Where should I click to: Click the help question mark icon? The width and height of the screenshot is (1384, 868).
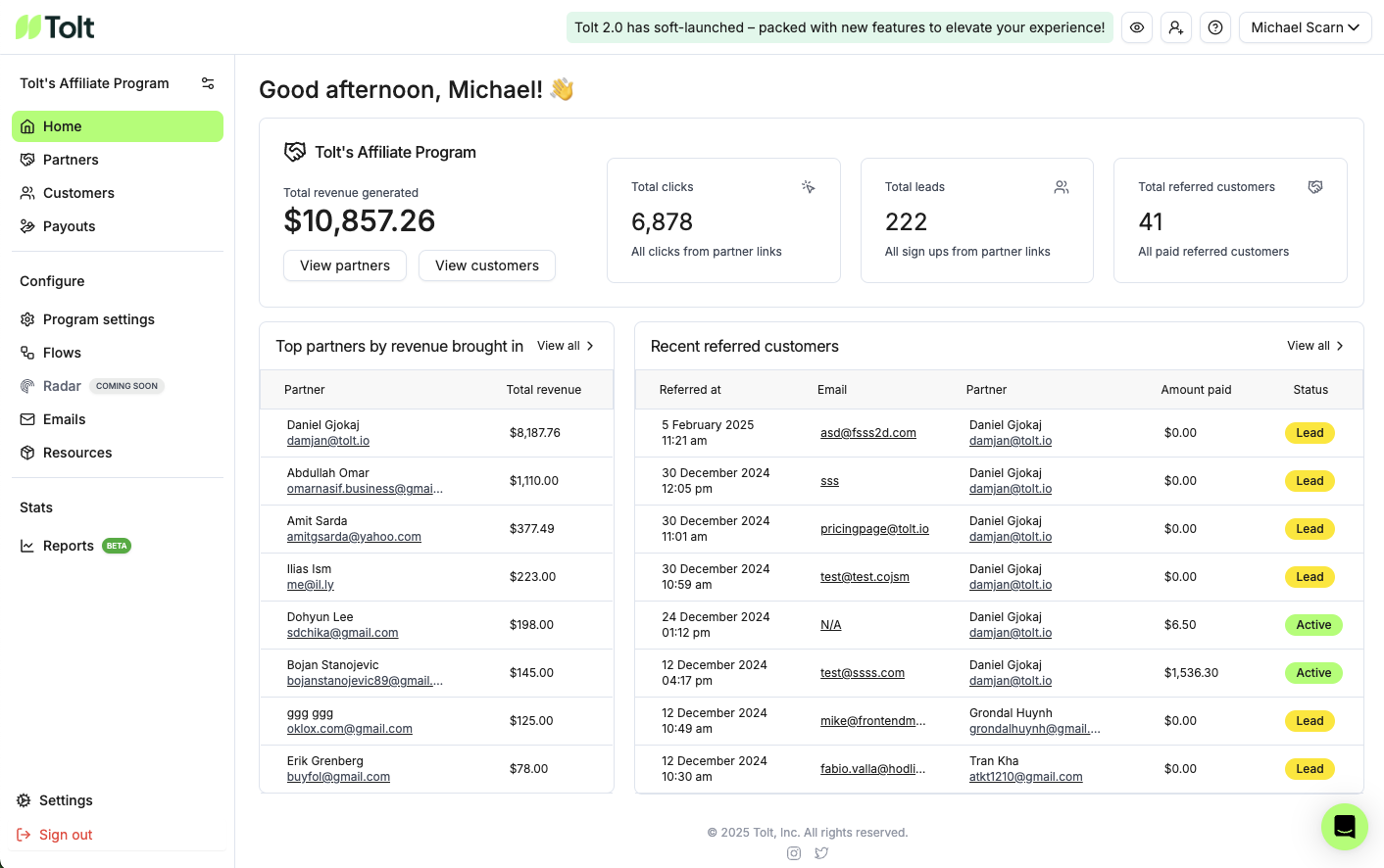1215,27
